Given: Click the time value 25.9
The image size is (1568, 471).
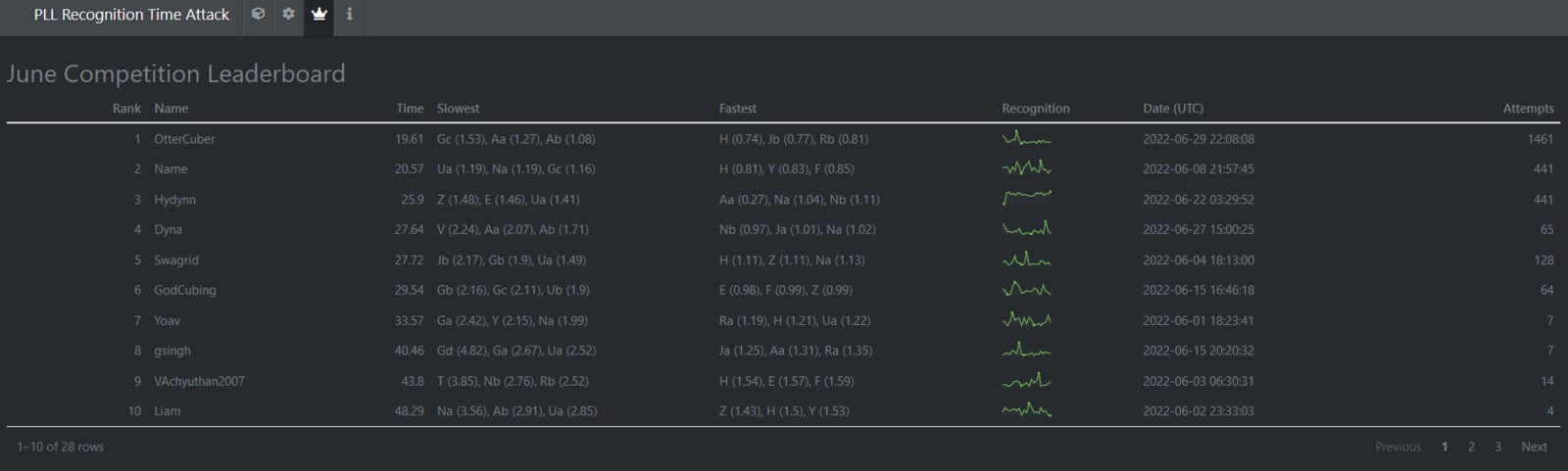Looking at the screenshot, I should (x=413, y=200).
